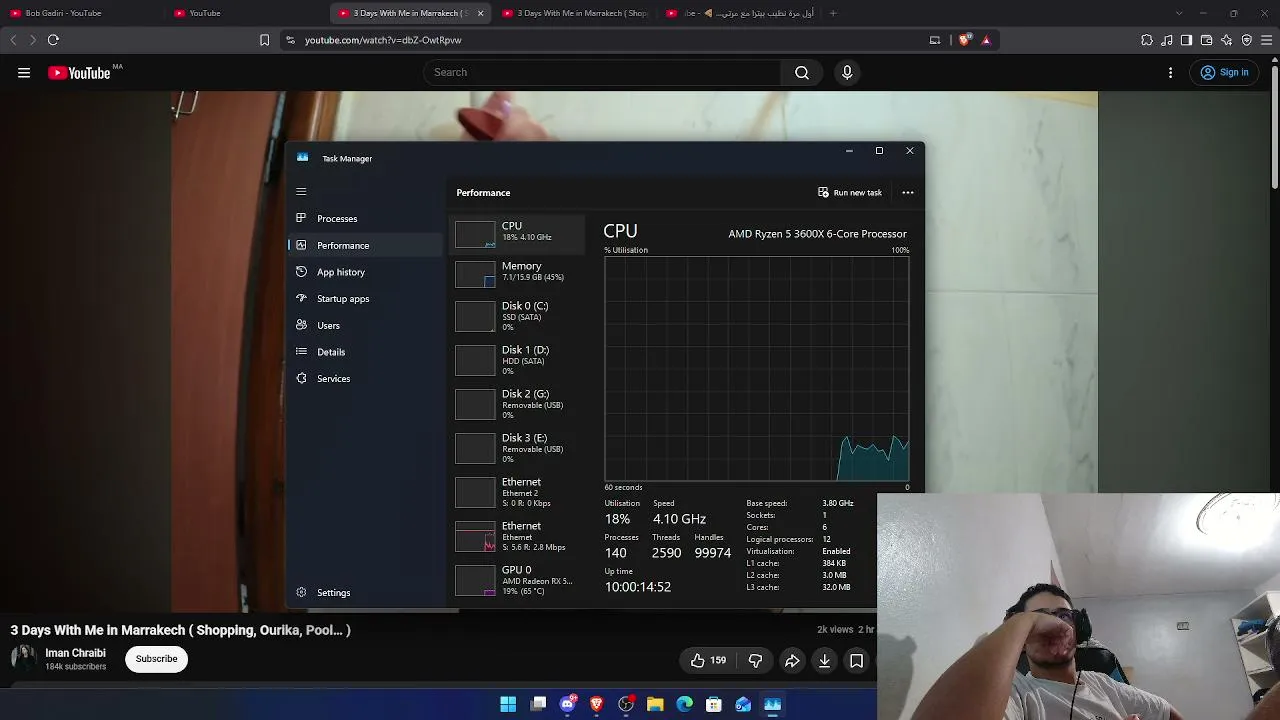1280x720 pixels.
Task: Select Disk 0 (C:) performance entry
Action: 518,317
